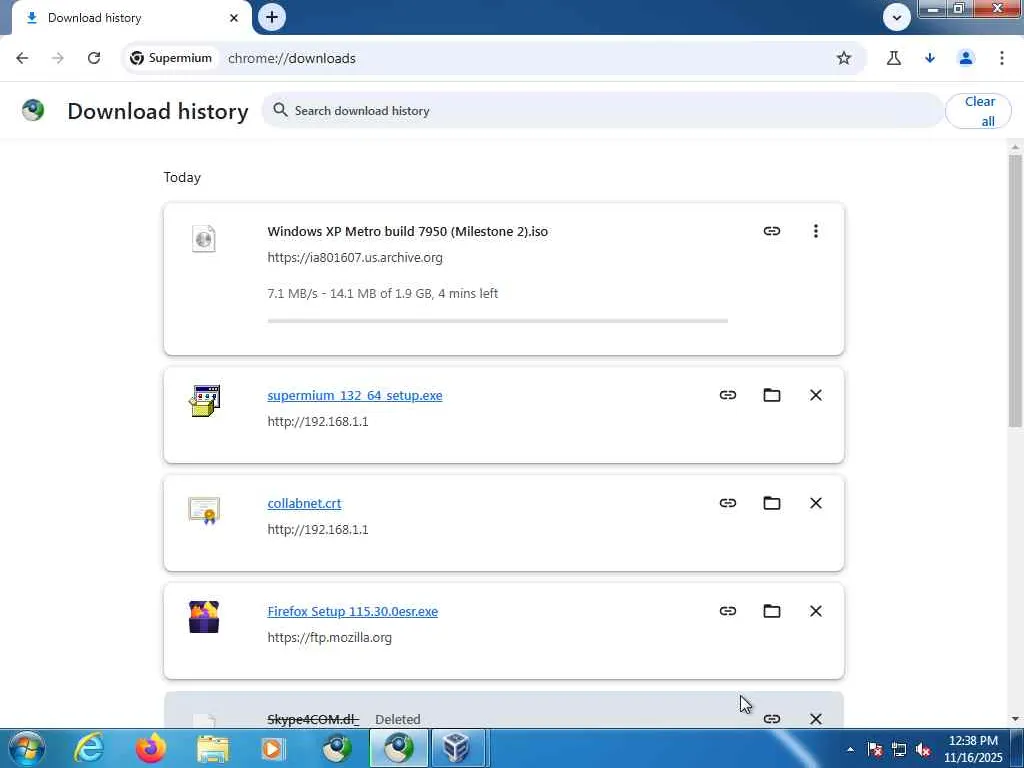Remove deleted Skype4COM.dll entry from list
The width and height of the screenshot is (1024, 768).
(816, 719)
